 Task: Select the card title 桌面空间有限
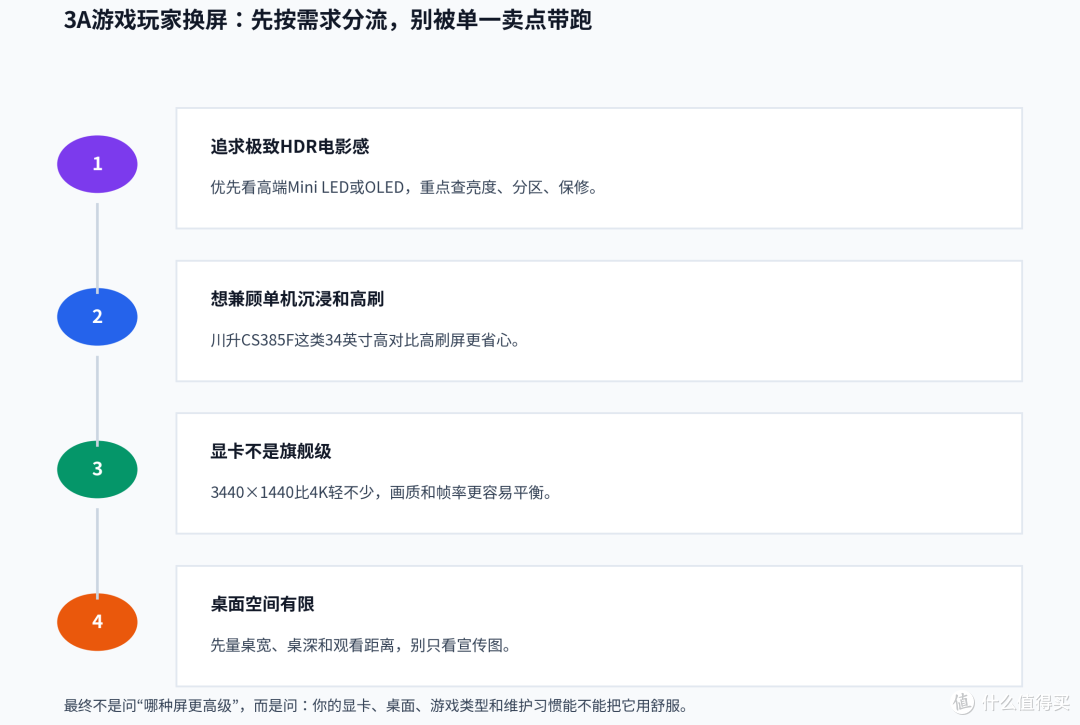[x=262, y=605]
